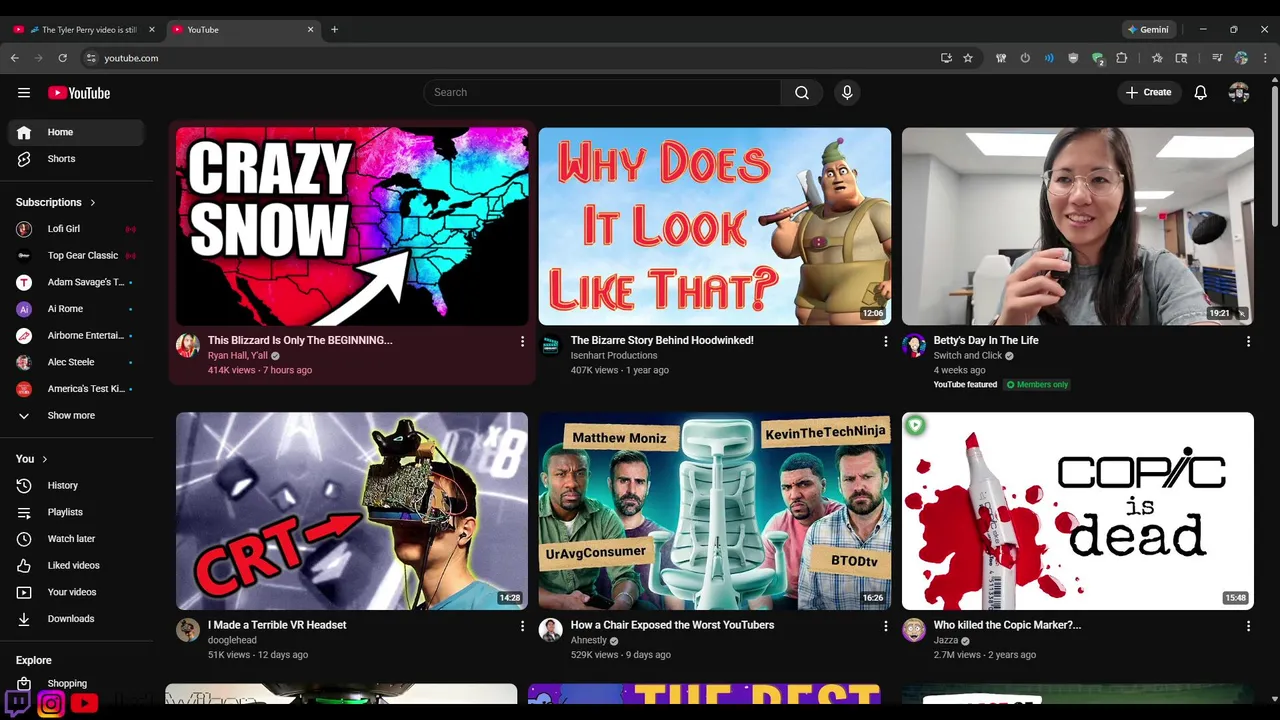Open America's Test Kitchen subscription
Viewport: 1280px width, 720px height.
click(x=76, y=388)
